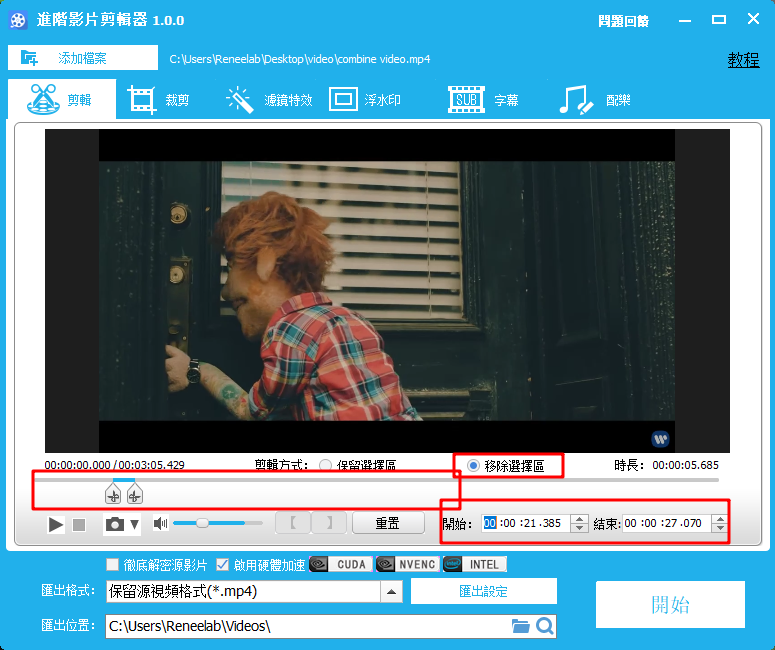Open 匯出設定 export settings
This screenshot has height=650, width=775.
point(483,591)
